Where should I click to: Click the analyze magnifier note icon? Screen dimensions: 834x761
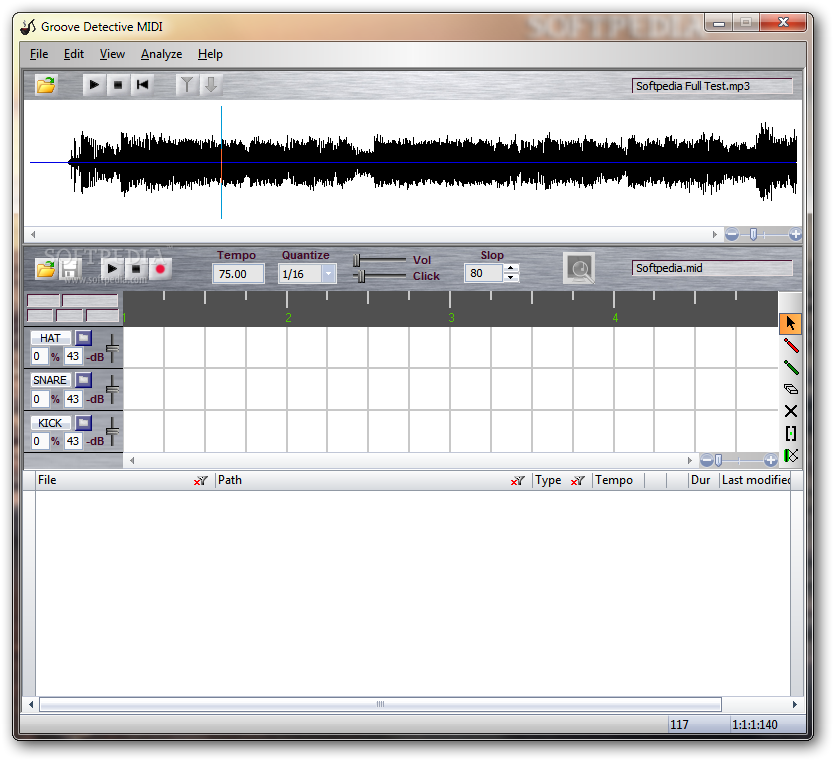pyautogui.click(x=579, y=269)
